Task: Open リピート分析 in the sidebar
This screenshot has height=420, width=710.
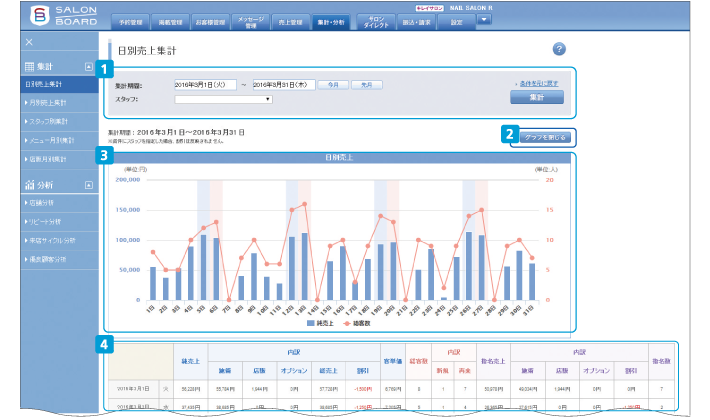Action: pos(44,222)
